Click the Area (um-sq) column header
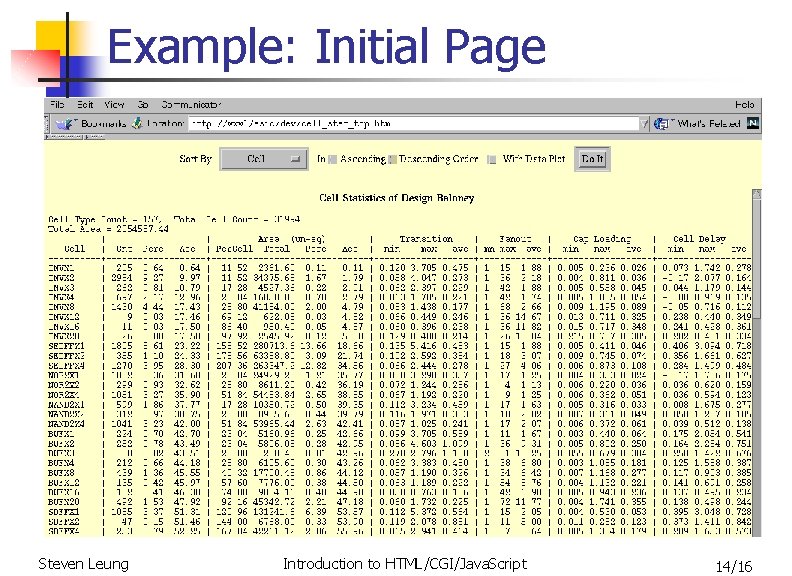Image resolution: width=792 pixels, height=576 pixels. (291, 238)
